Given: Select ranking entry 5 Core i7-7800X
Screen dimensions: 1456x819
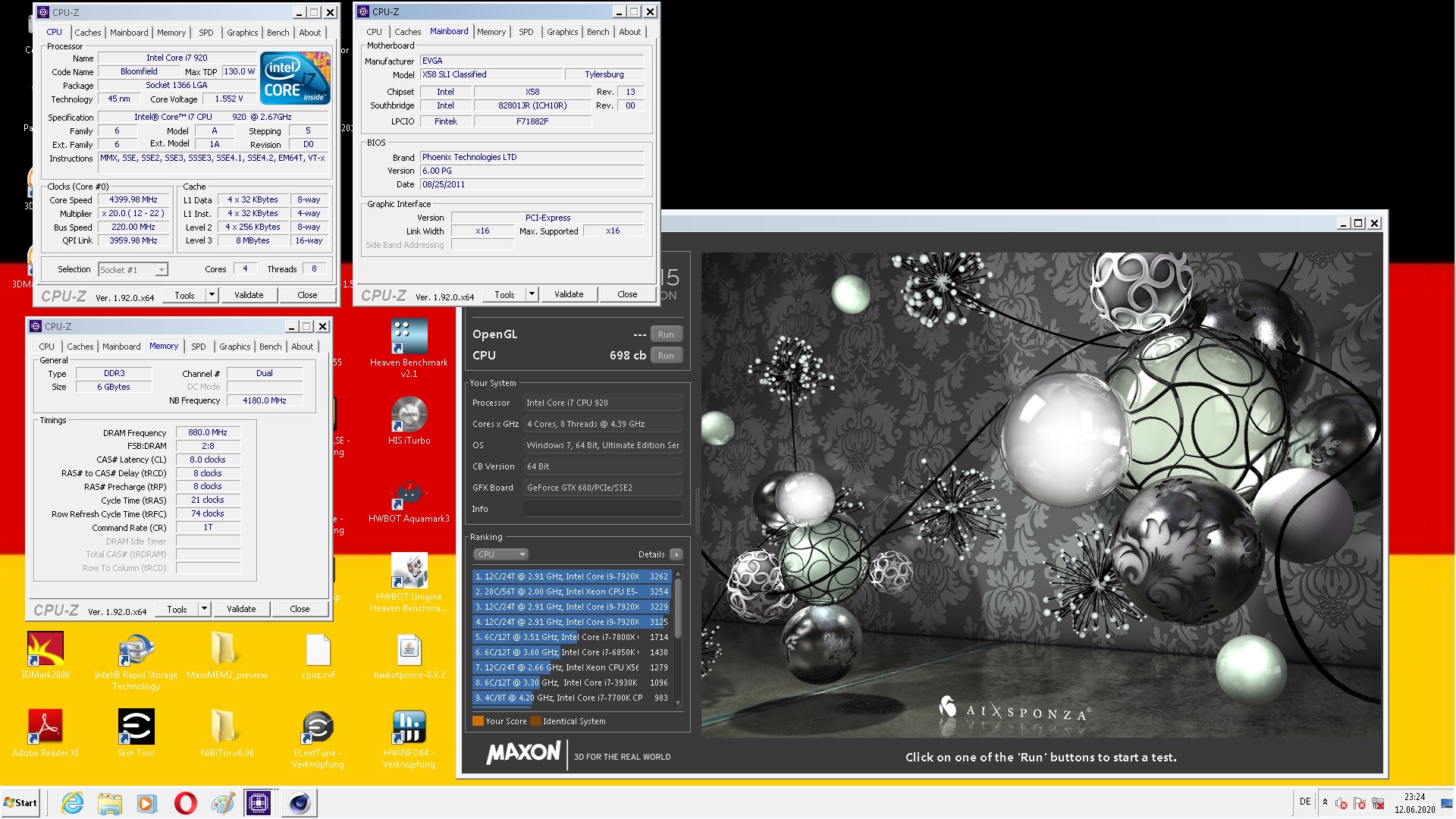Looking at the screenshot, I should pyautogui.click(x=572, y=637).
